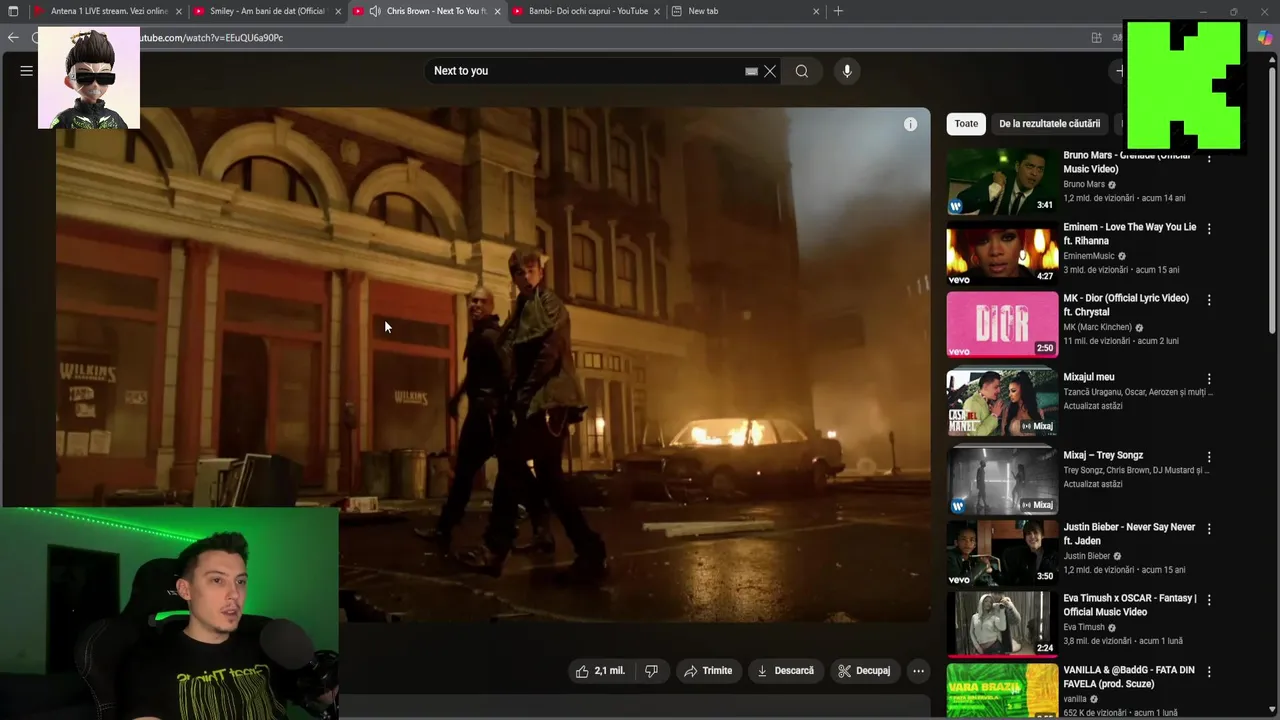The width and height of the screenshot is (1280, 720).
Task: Open the on-screen keyboard icon in search box
Action: pos(751,71)
